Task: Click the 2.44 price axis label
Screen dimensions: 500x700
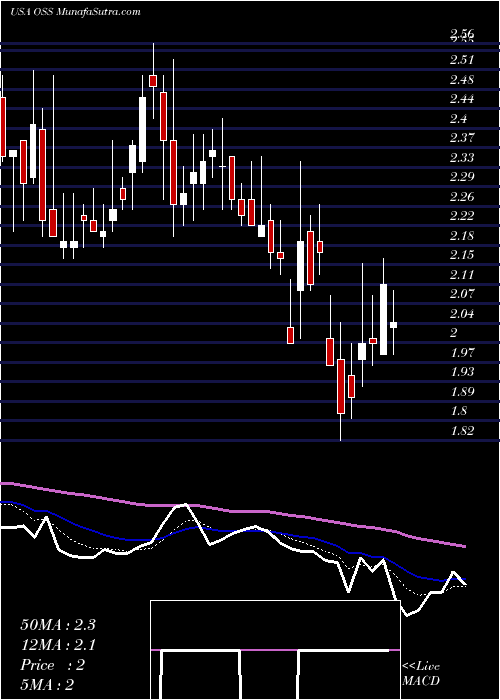Action: click(462, 99)
